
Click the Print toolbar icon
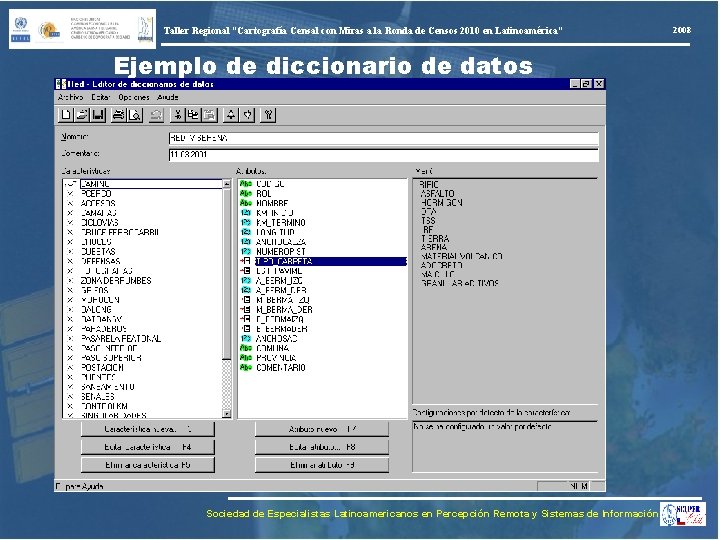point(118,115)
